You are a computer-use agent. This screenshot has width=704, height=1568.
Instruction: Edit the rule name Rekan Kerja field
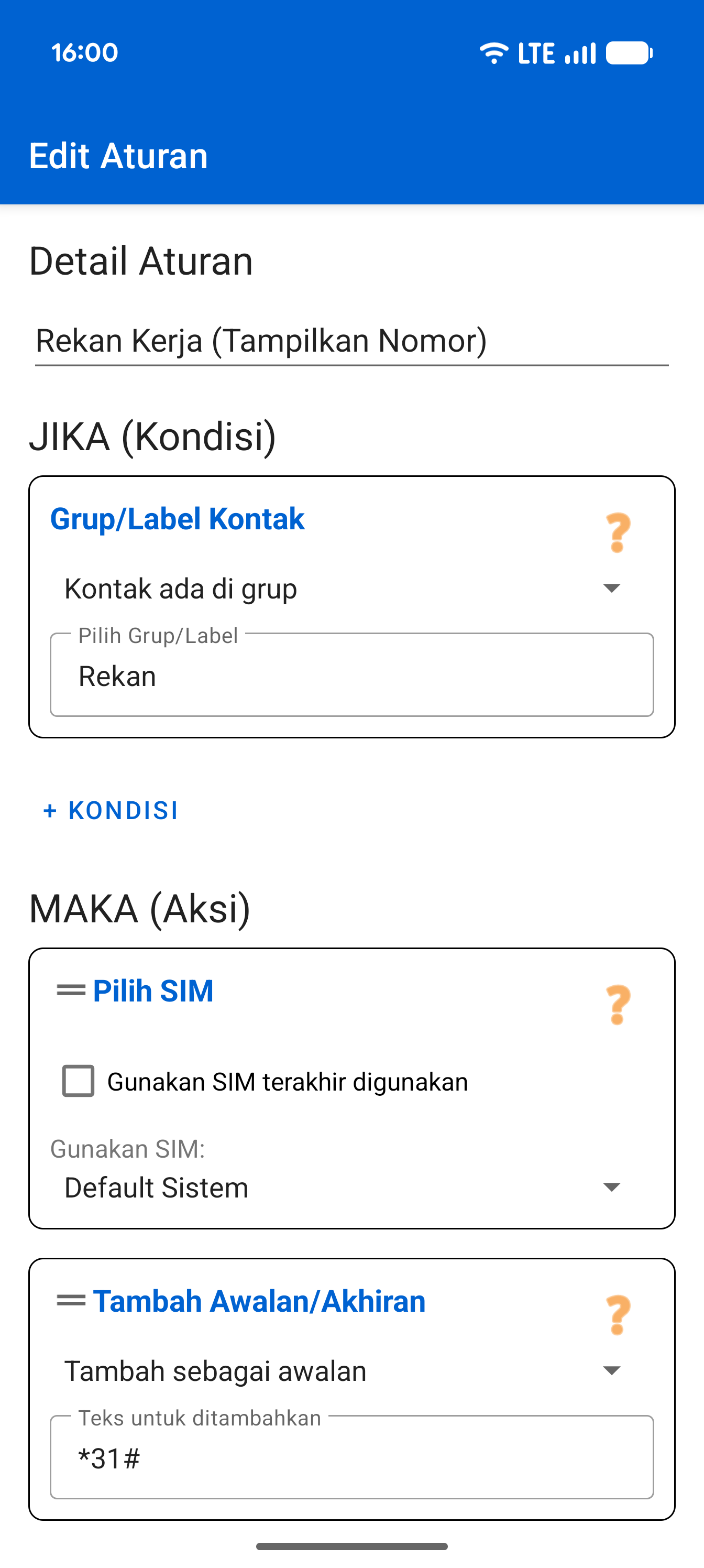351,341
